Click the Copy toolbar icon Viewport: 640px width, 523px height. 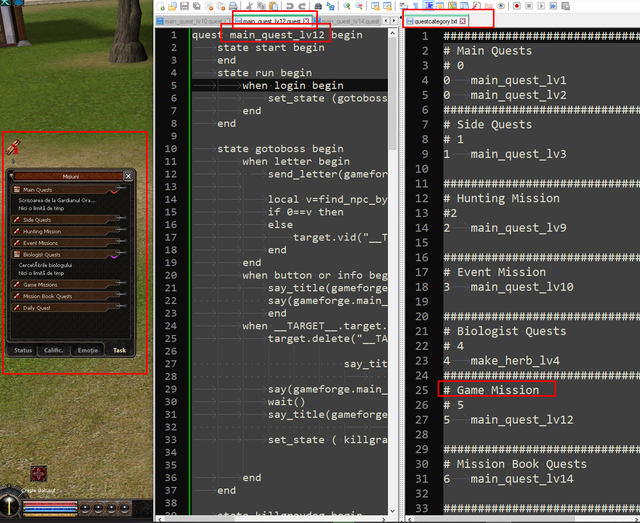pyautogui.click(x=261, y=6)
